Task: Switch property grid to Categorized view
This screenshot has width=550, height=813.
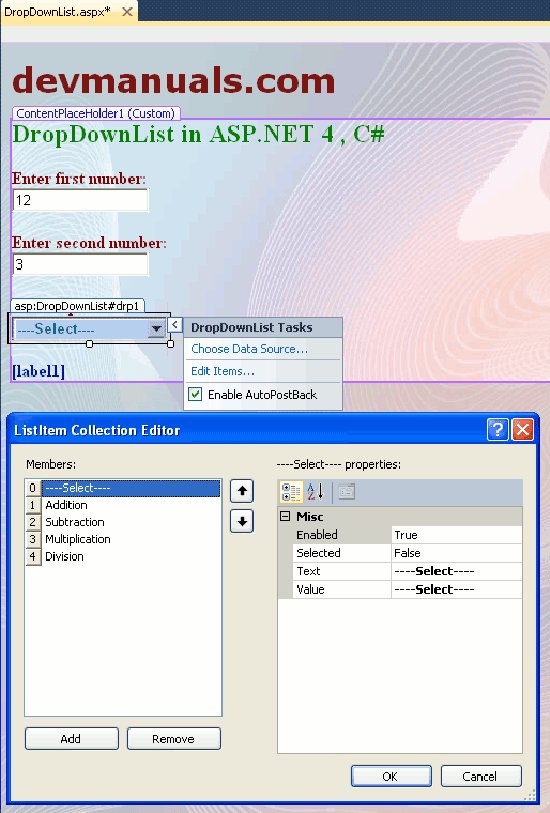Action: 291,492
